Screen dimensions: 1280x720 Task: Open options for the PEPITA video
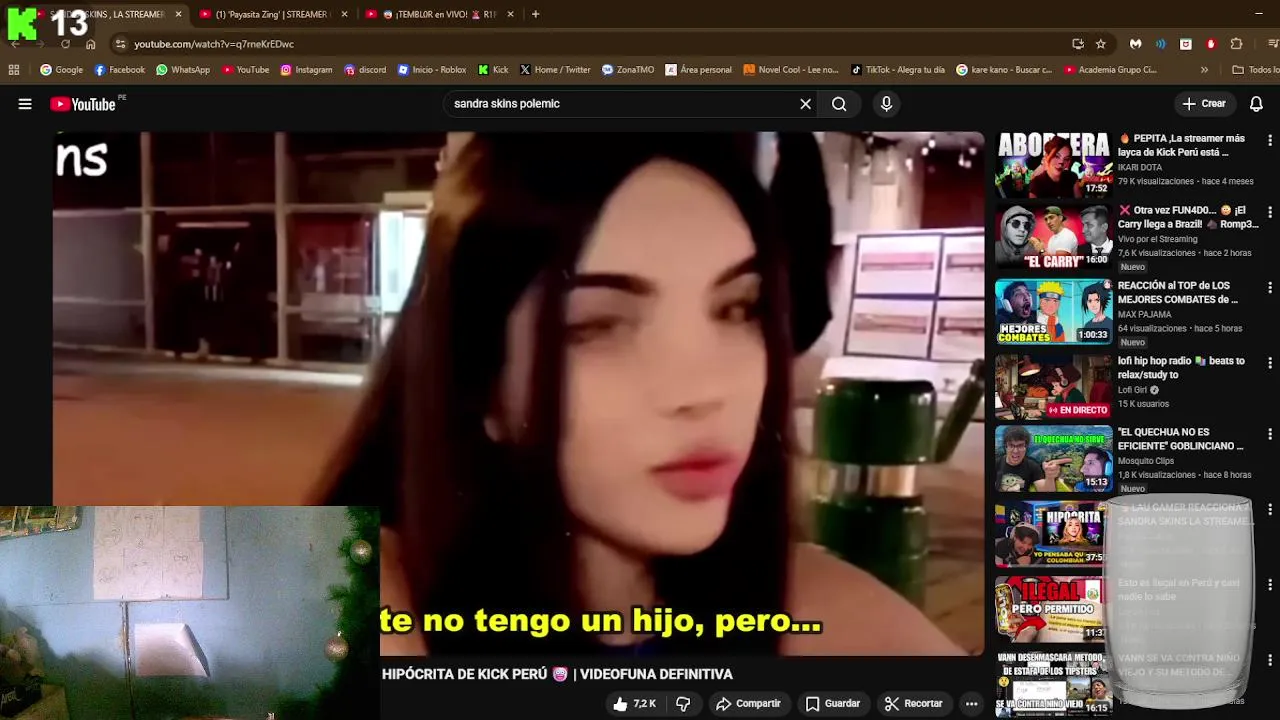click(x=1270, y=140)
